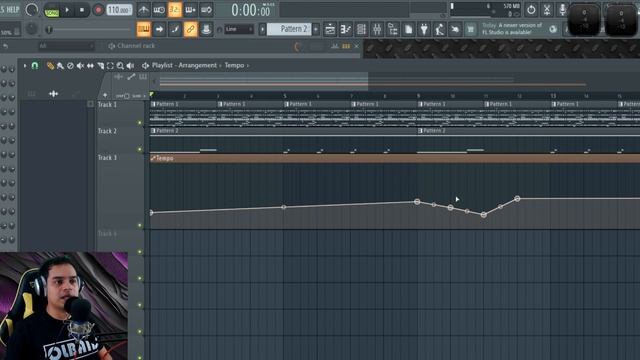Select the playlist Select tool

[x=110, y=66]
